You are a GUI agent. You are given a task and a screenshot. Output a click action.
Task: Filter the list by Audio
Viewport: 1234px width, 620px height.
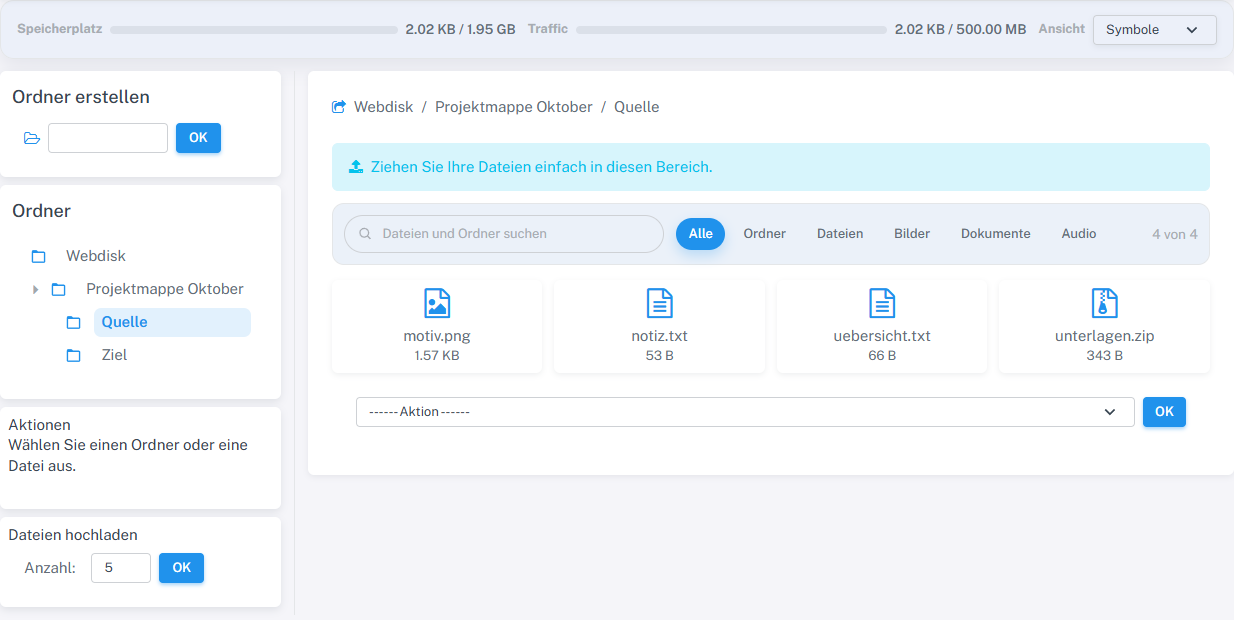coord(1079,234)
